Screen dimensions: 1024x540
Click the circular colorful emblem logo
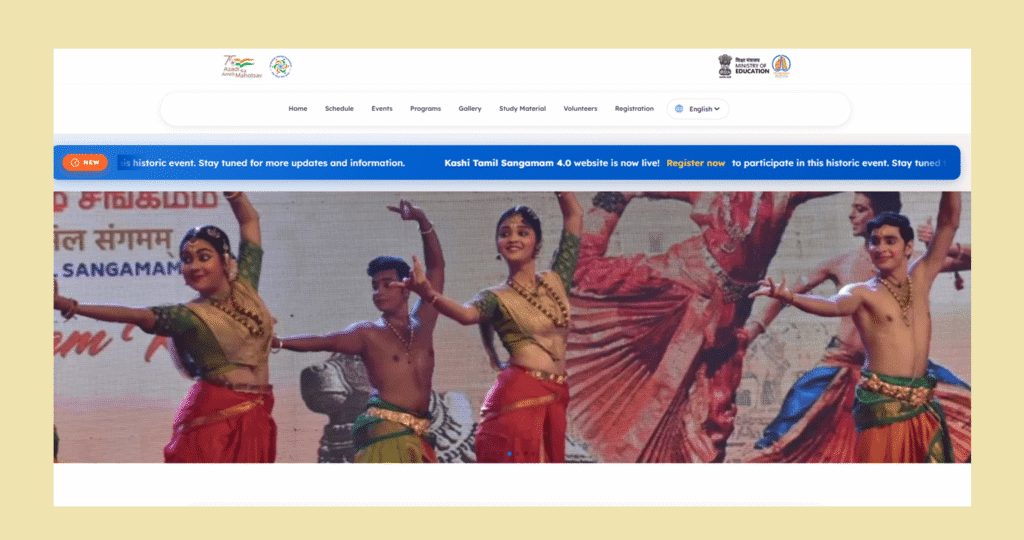(x=280, y=67)
